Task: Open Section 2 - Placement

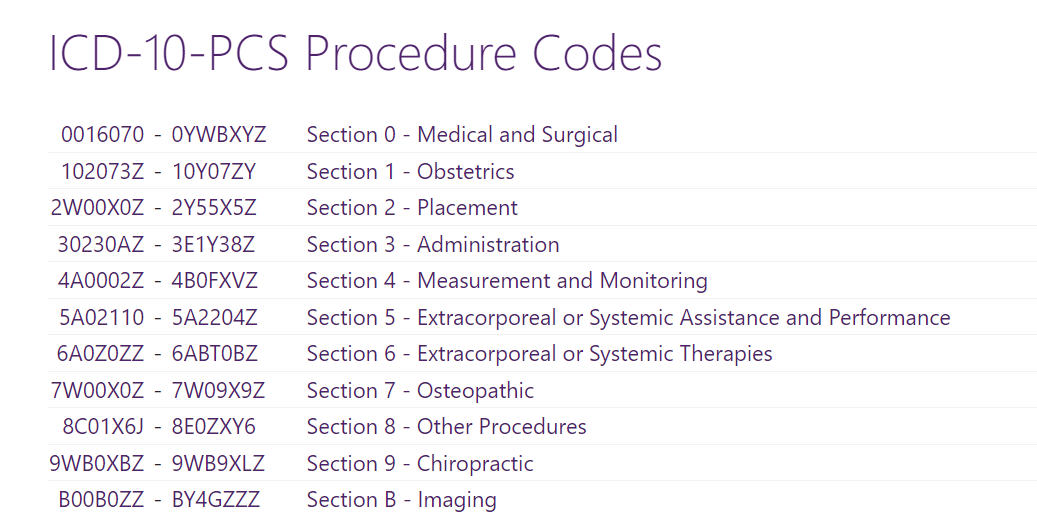Action: [412, 208]
